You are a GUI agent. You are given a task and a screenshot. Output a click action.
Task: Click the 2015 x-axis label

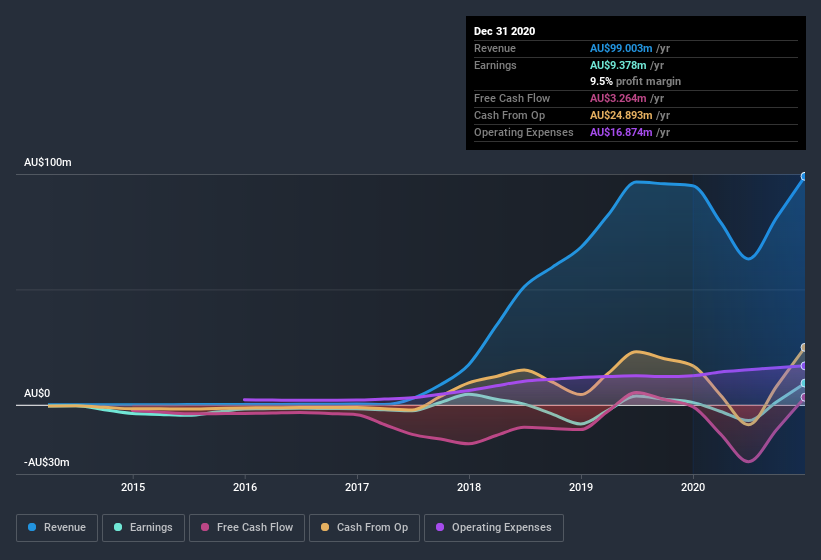[x=133, y=487]
